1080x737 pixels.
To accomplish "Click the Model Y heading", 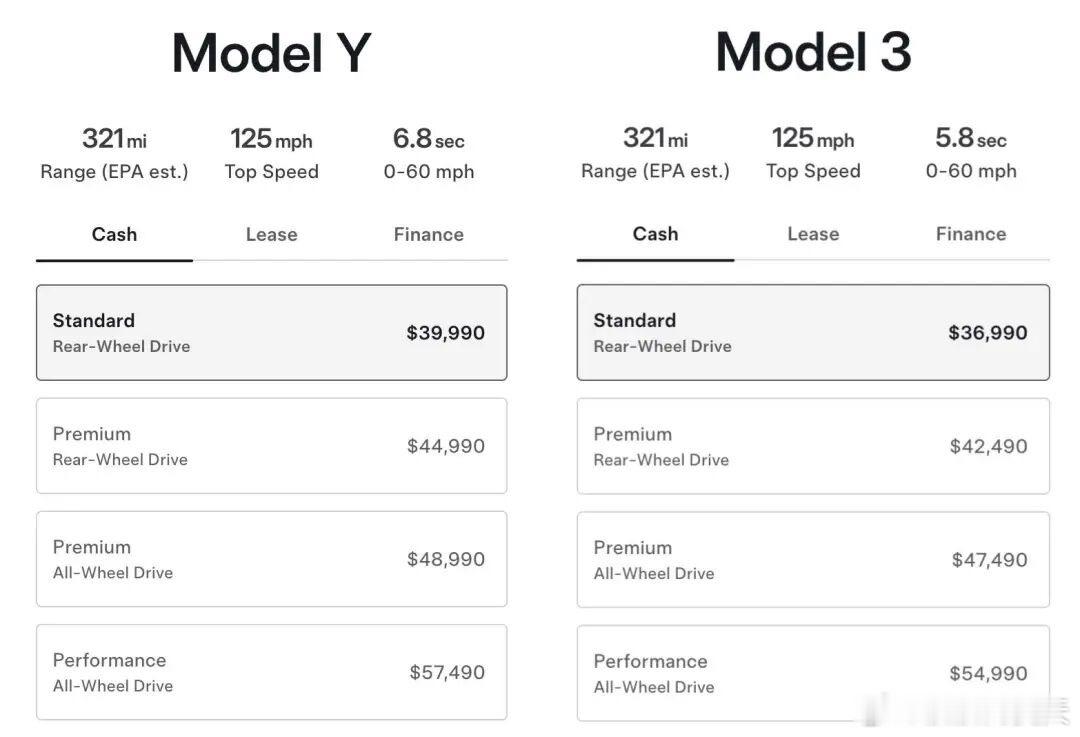I will [x=271, y=54].
